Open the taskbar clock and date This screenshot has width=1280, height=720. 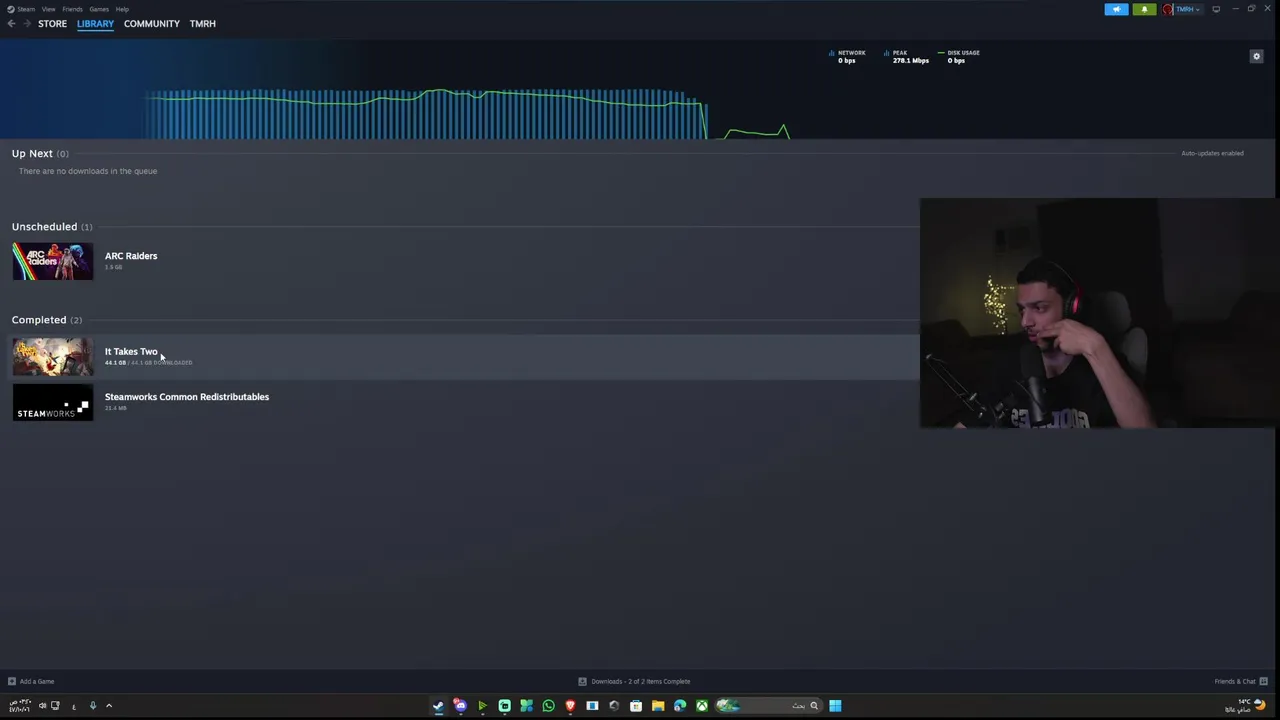pyautogui.click(x=19, y=706)
